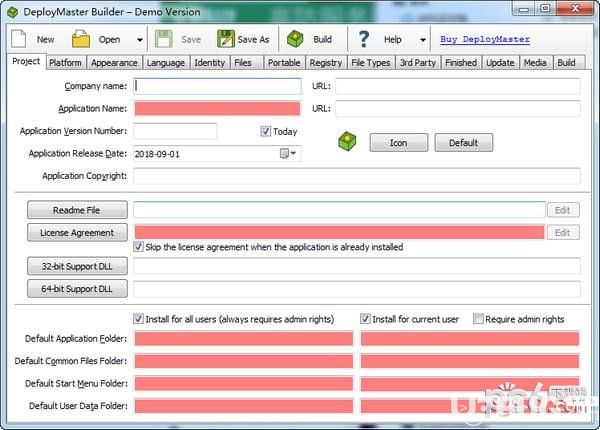Image resolution: width=600 pixels, height=430 pixels.
Task: Click the 64-bit Support DLL button
Action: (x=77, y=289)
